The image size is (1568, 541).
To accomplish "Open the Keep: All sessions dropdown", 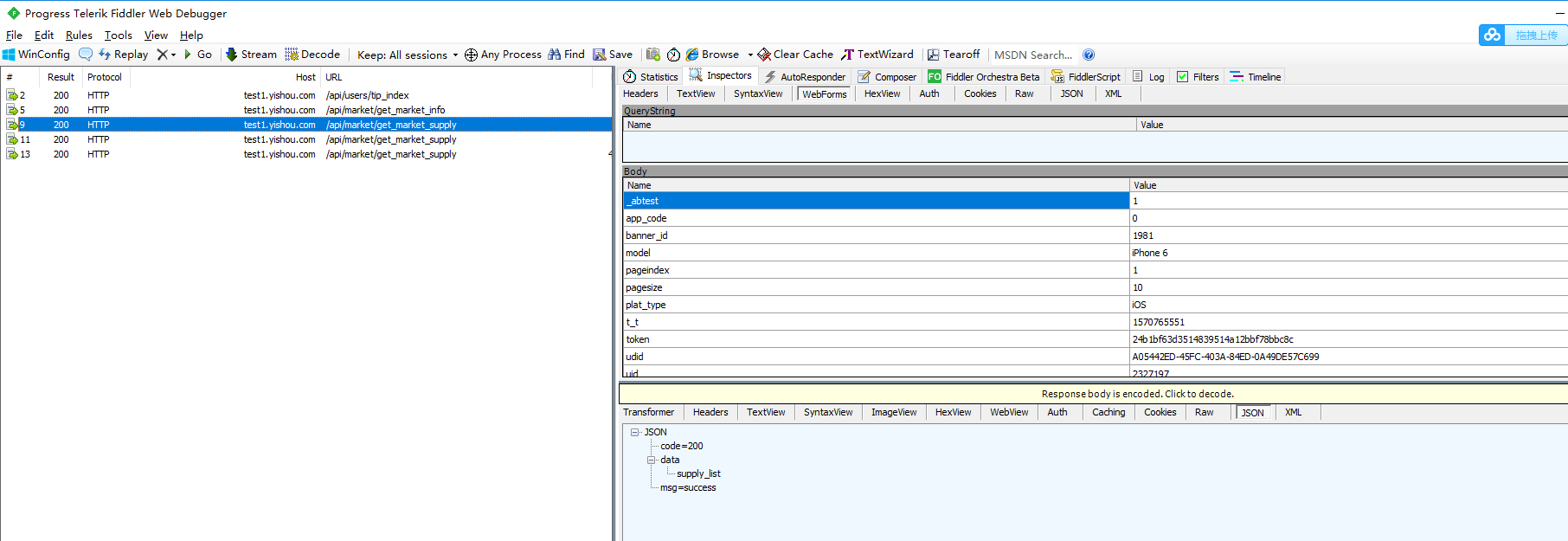I will [408, 55].
